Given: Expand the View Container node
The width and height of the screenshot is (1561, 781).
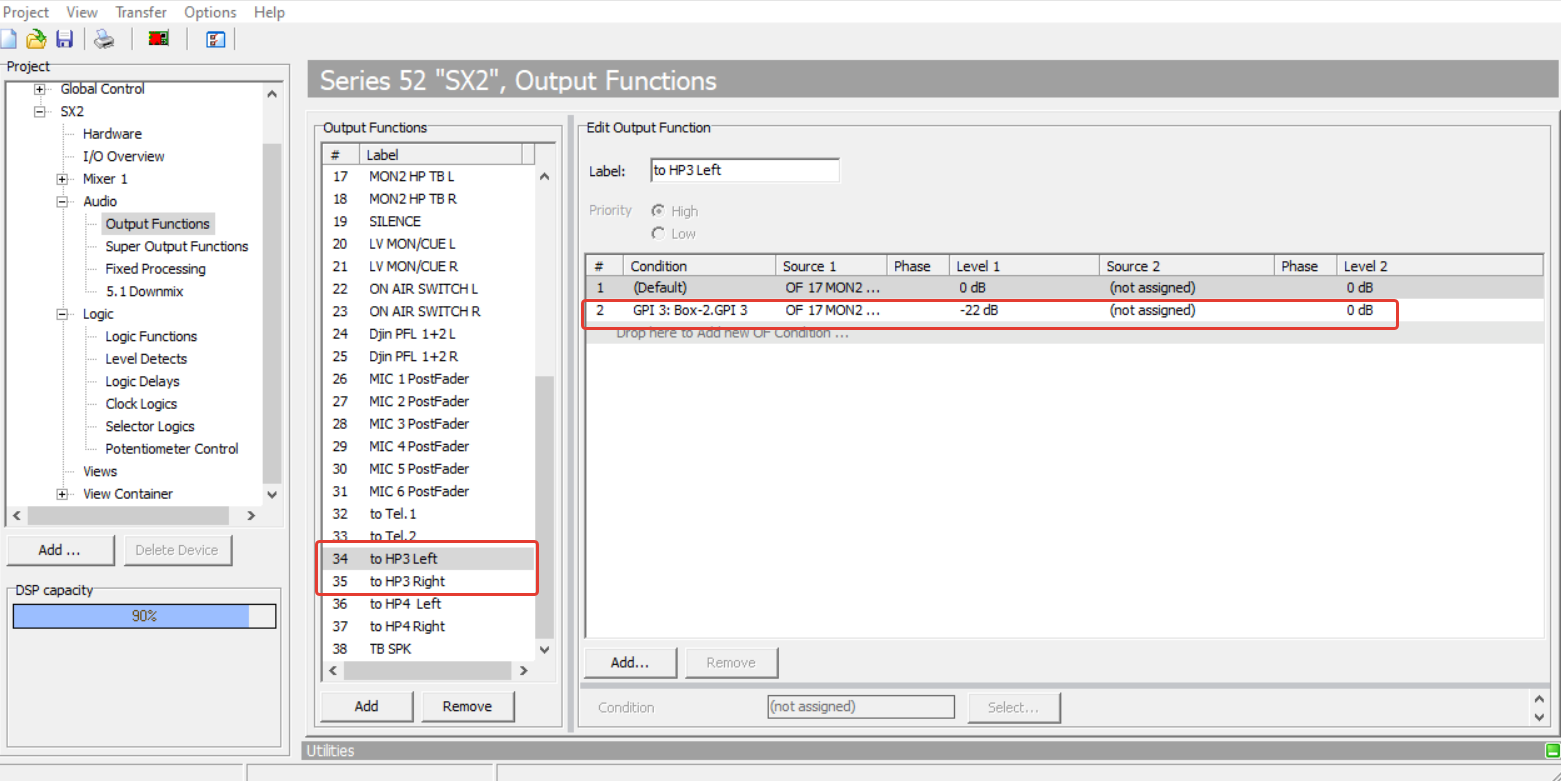Looking at the screenshot, I should click(x=63, y=494).
